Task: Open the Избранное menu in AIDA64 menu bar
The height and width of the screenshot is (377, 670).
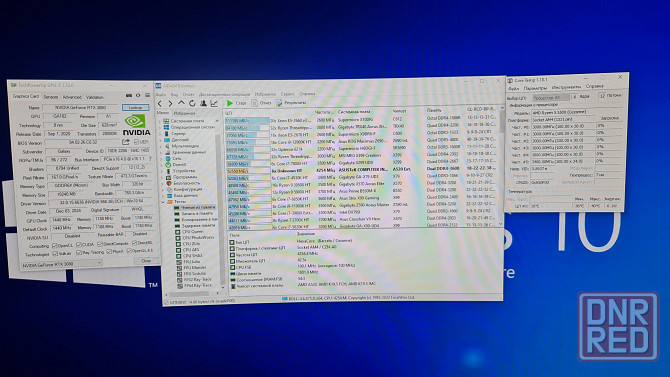Action: click(265, 94)
